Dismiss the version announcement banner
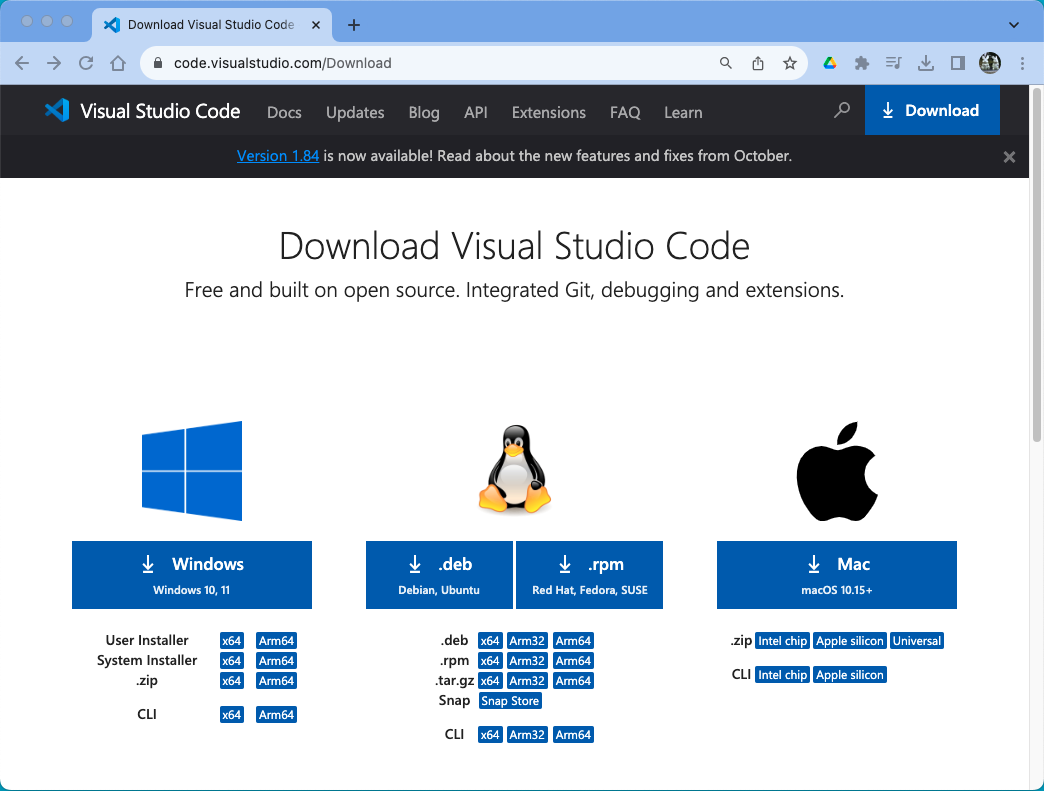This screenshot has width=1044, height=791. pos(1009,157)
